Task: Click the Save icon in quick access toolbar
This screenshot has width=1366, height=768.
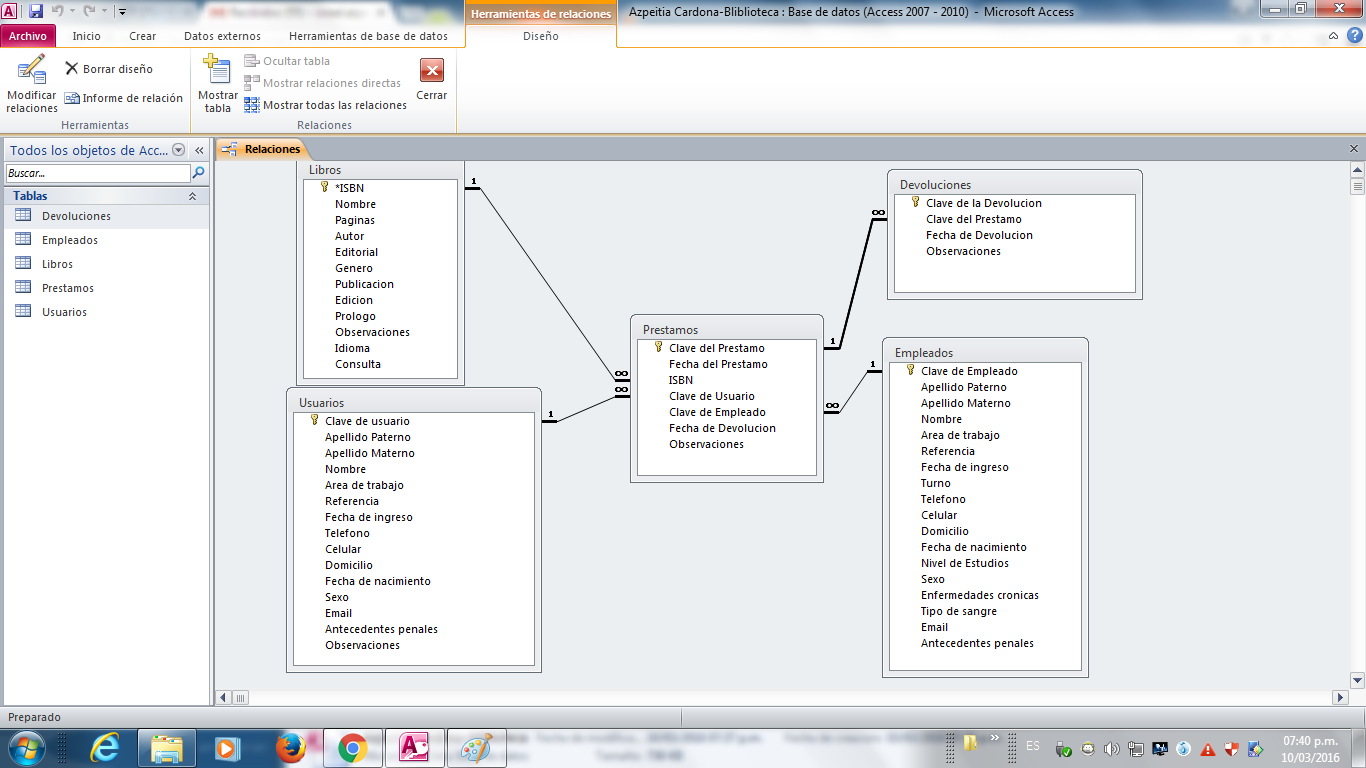Action: pos(36,12)
